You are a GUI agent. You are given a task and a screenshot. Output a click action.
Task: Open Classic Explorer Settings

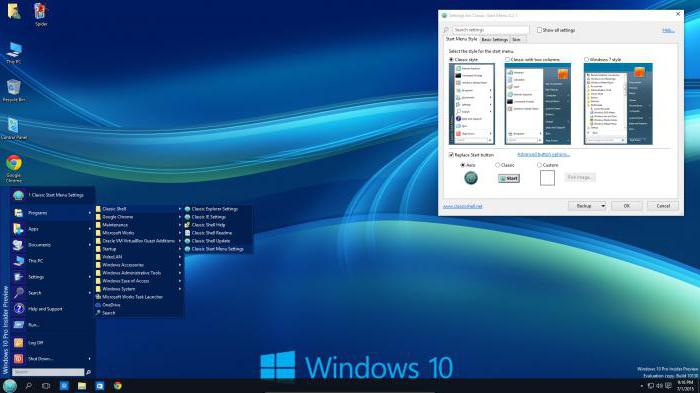(x=218, y=209)
